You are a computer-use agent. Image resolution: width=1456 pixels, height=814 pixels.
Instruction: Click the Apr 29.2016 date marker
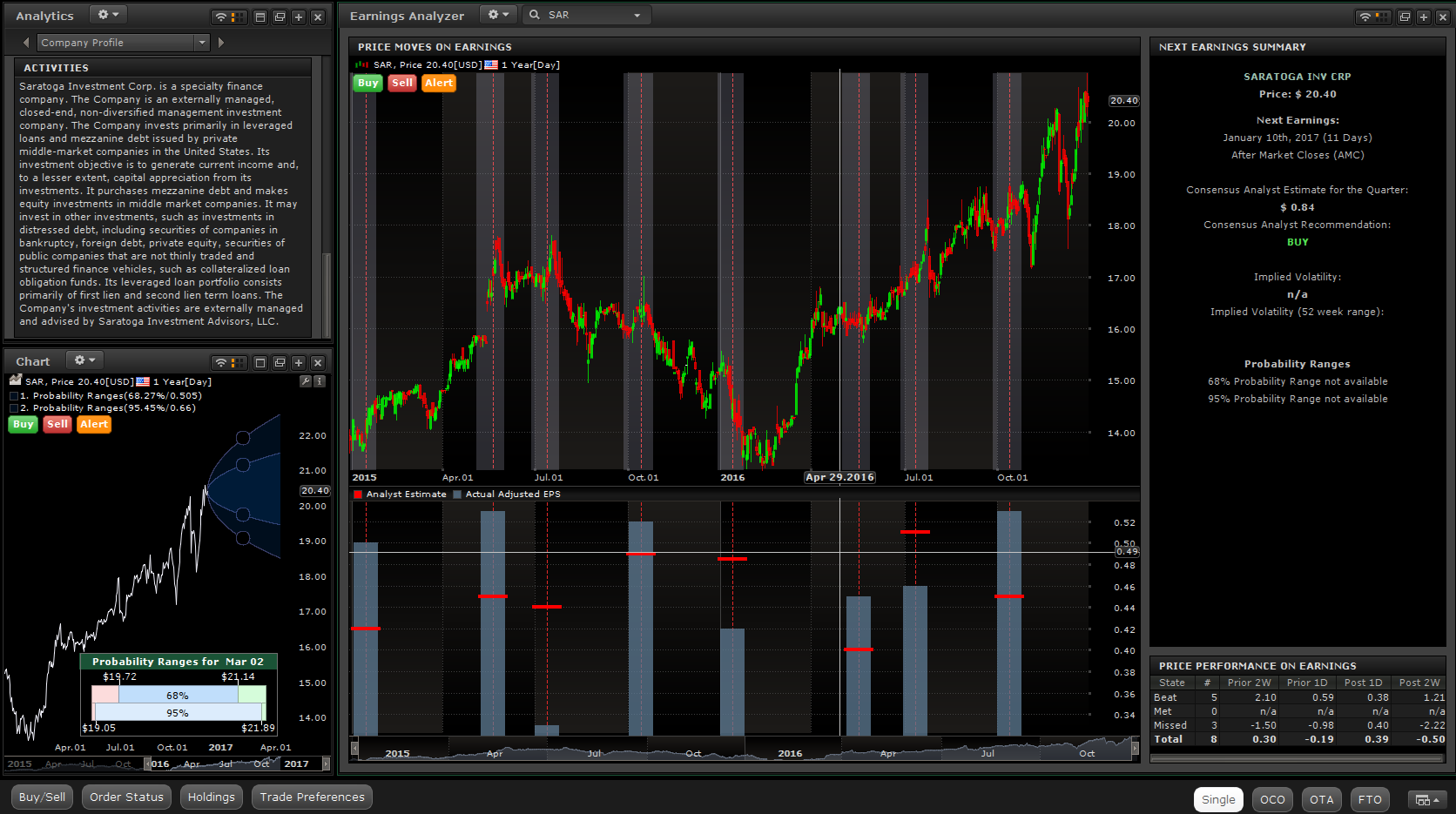coord(839,477)
